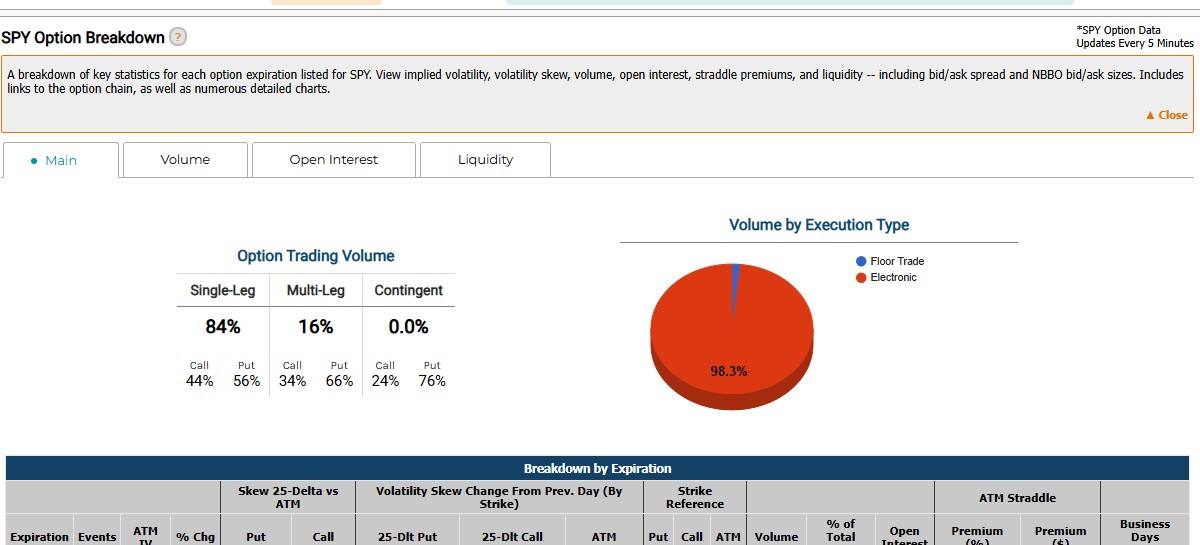Sort by the Events column

click(98, 537)
